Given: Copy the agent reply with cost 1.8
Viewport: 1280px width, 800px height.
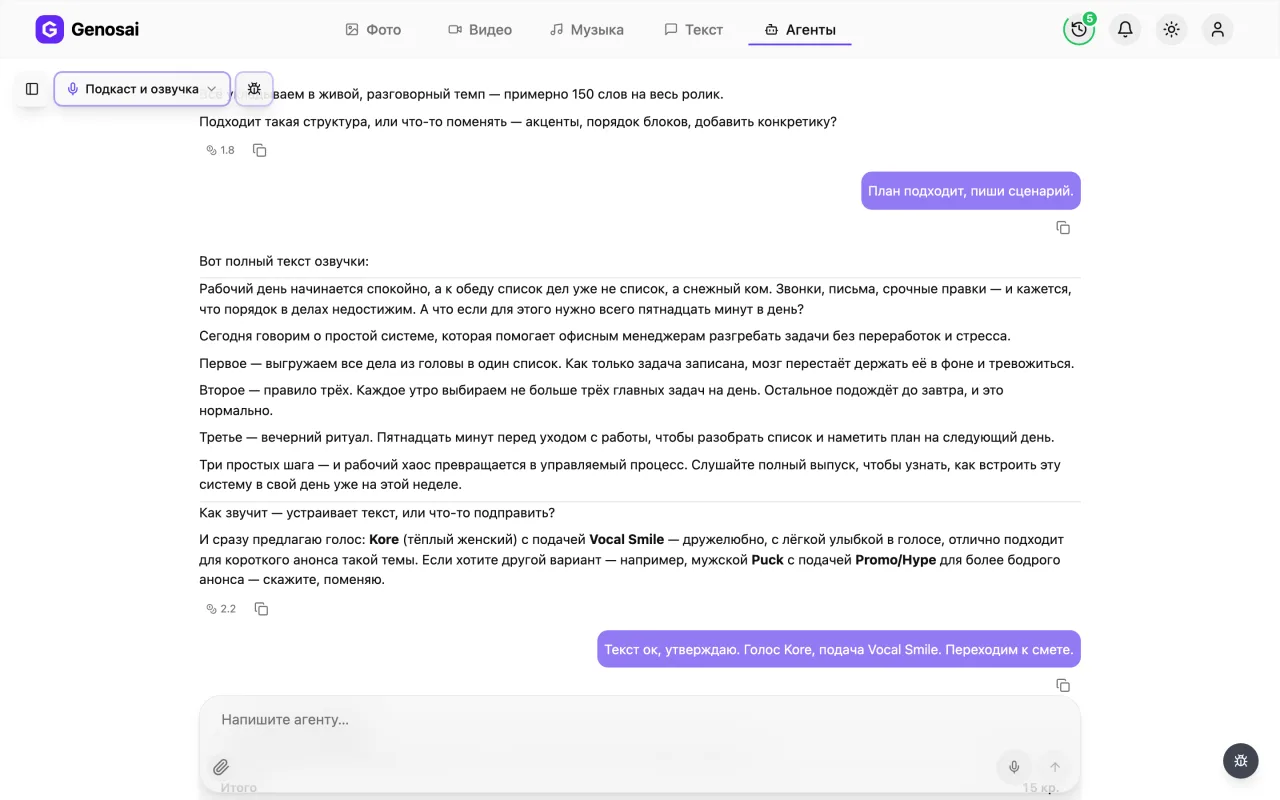Looking at the screenshot, I should click(x=259, y=150).
